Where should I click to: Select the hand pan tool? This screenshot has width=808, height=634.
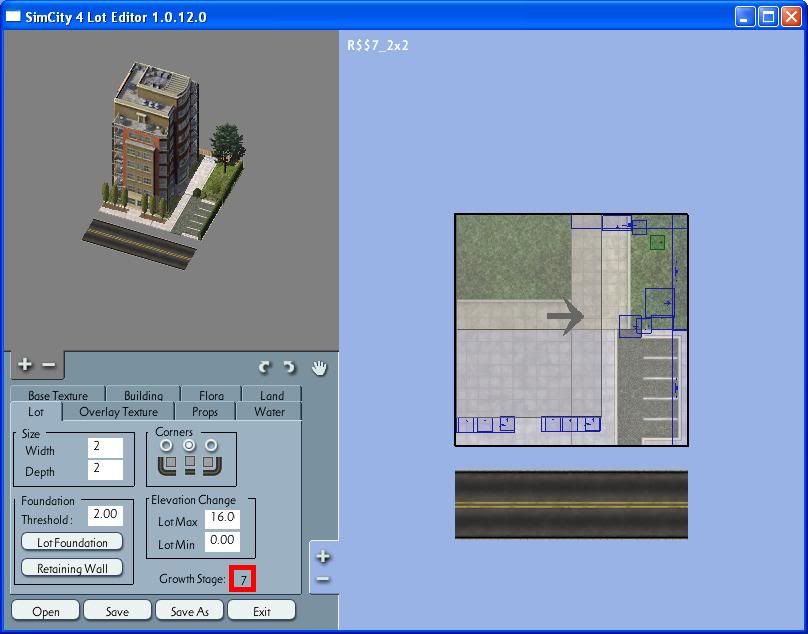(319, 368)
